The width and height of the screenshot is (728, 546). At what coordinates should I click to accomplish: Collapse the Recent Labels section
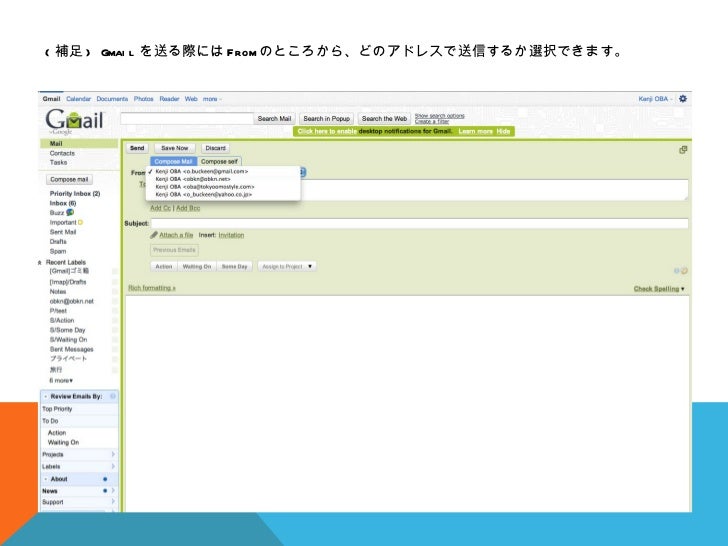tap(39, 263)
